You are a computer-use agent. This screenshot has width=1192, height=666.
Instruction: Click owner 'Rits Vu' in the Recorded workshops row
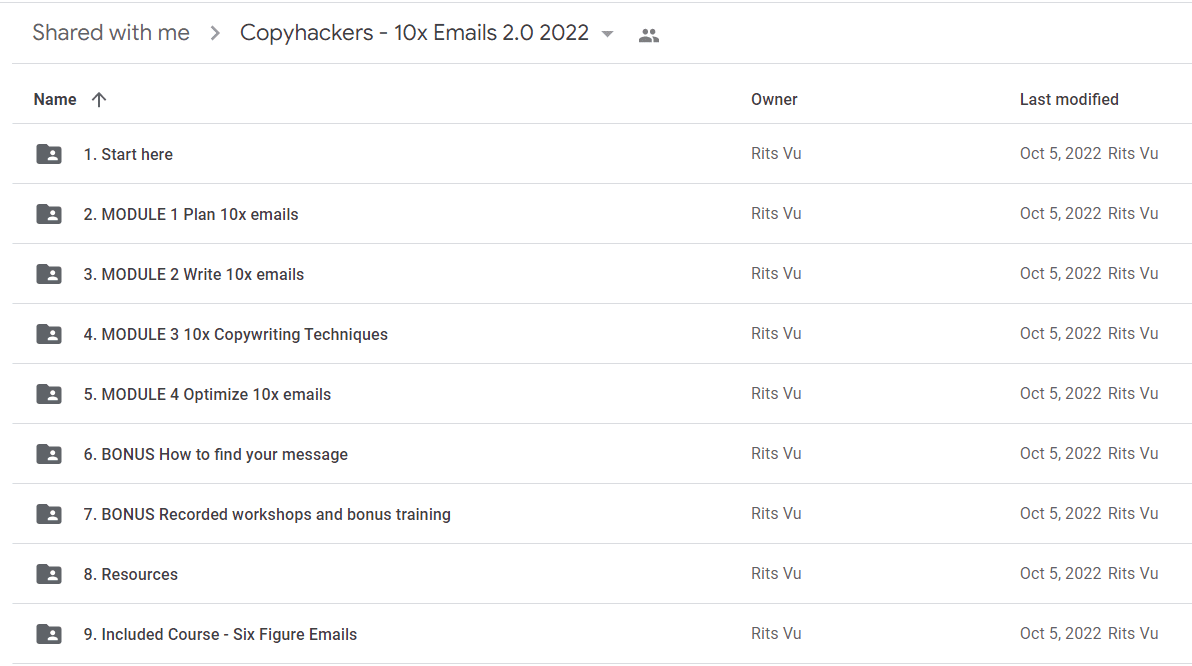coord(776,514)
